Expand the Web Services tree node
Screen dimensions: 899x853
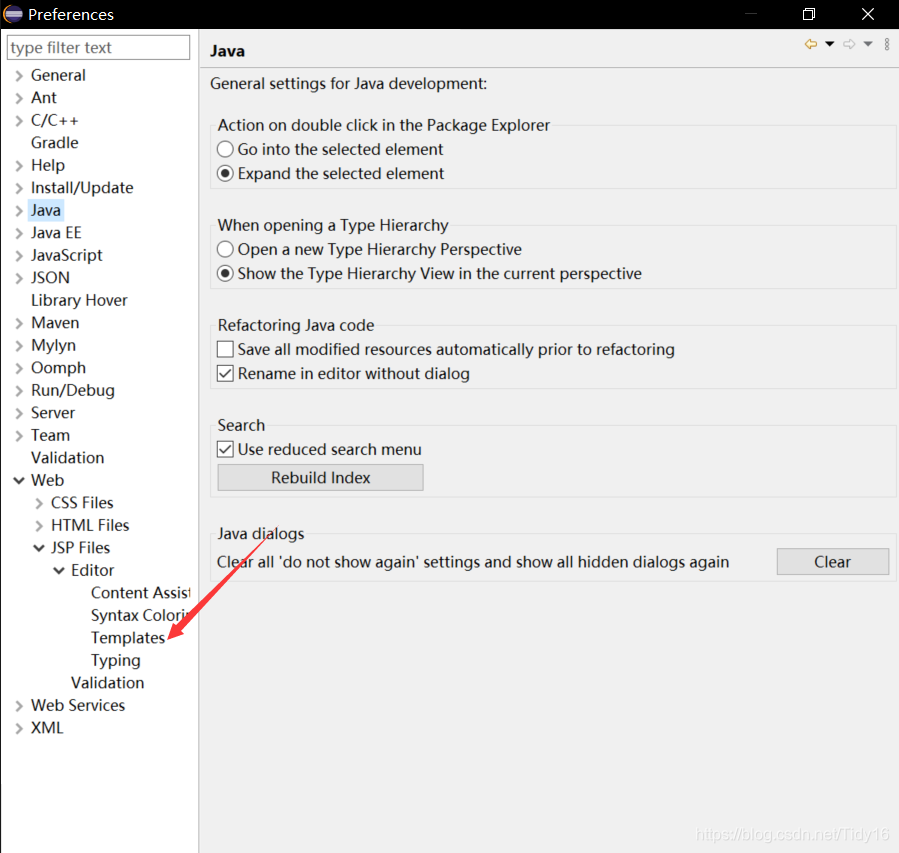pyautogui.click(x=19, y=706)
